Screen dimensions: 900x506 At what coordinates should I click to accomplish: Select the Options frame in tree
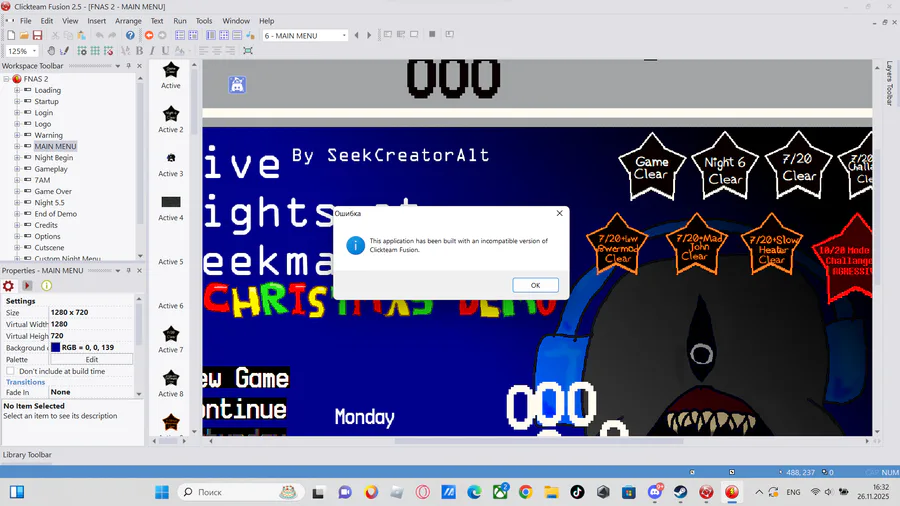(x=47, y=236)
